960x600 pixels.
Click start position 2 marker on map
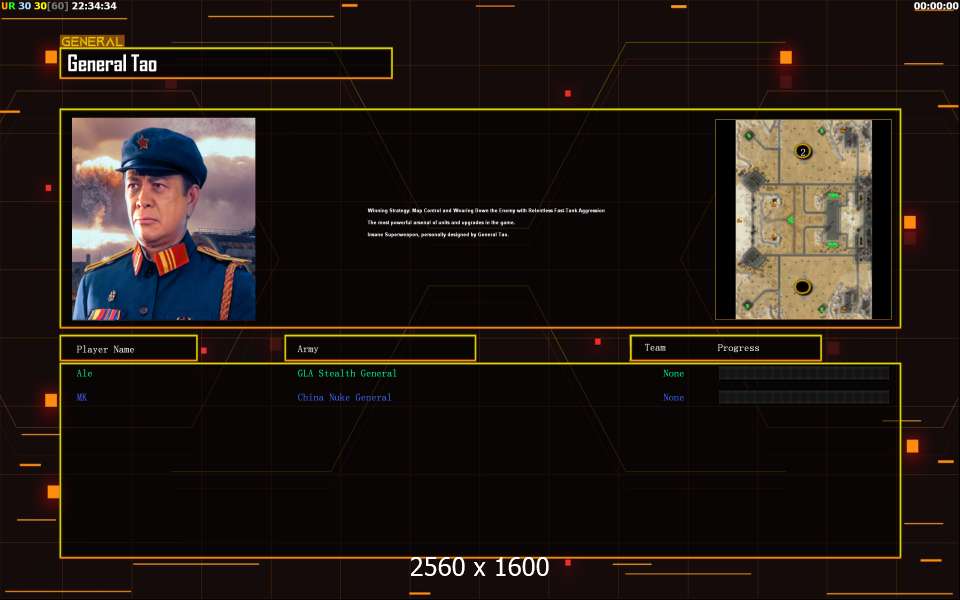click(803, 151)
